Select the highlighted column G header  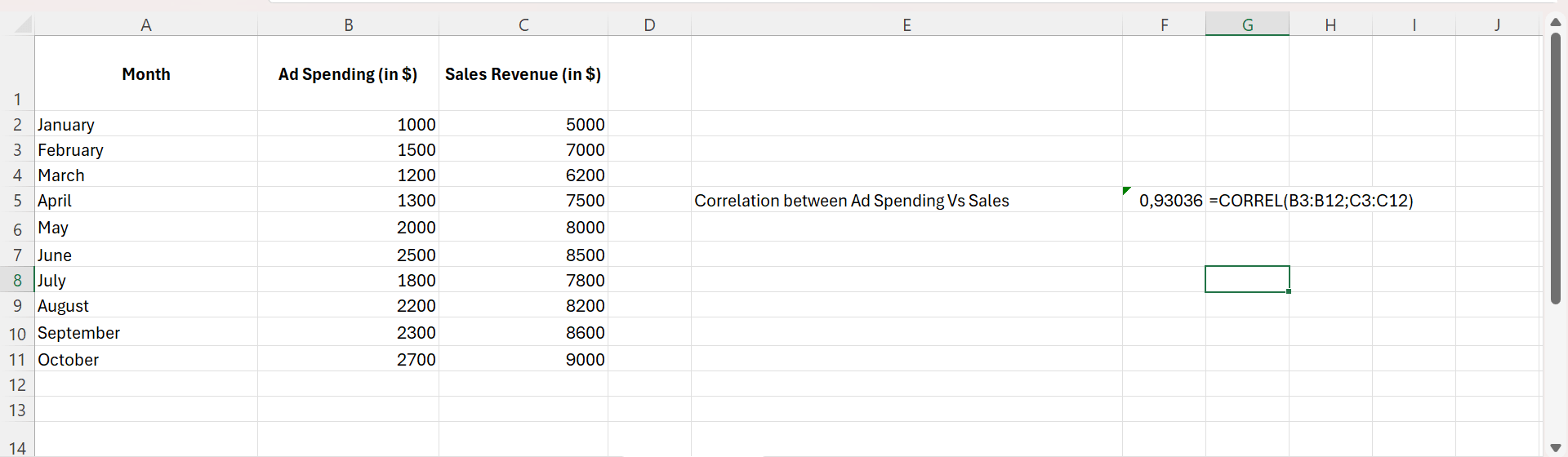point(1247,25)
